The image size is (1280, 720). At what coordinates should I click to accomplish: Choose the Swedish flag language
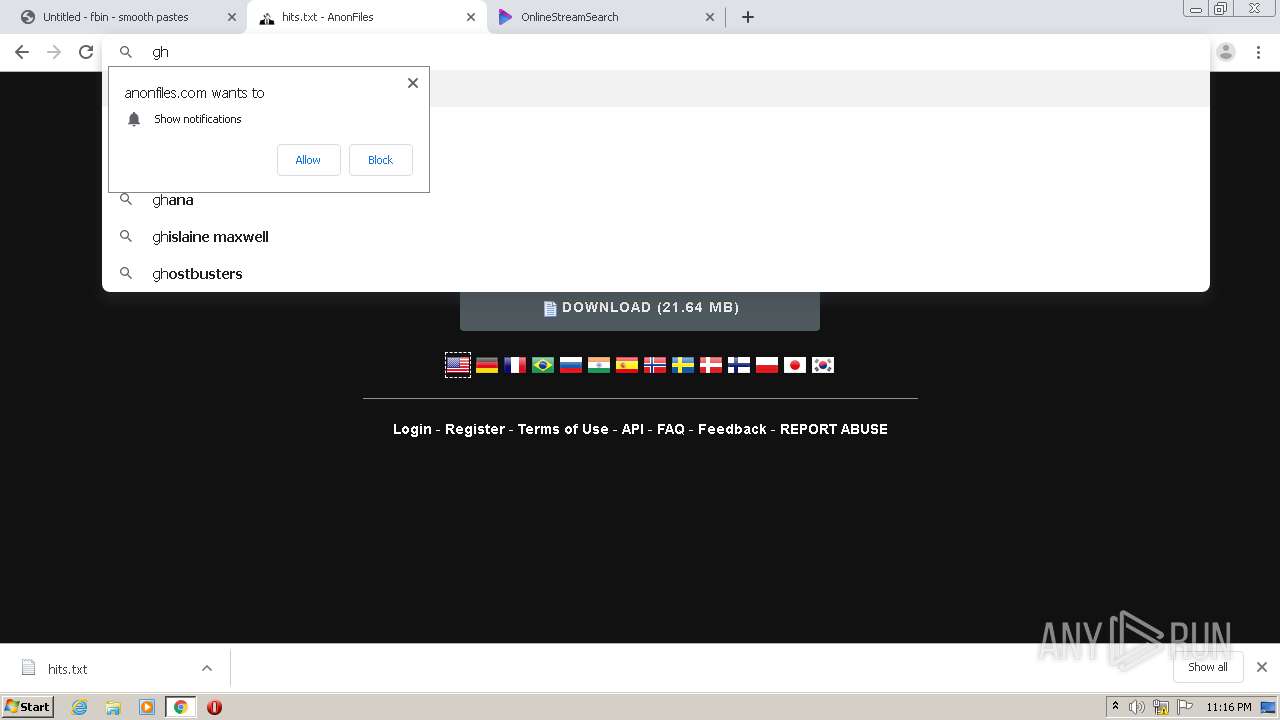(683, 365)
